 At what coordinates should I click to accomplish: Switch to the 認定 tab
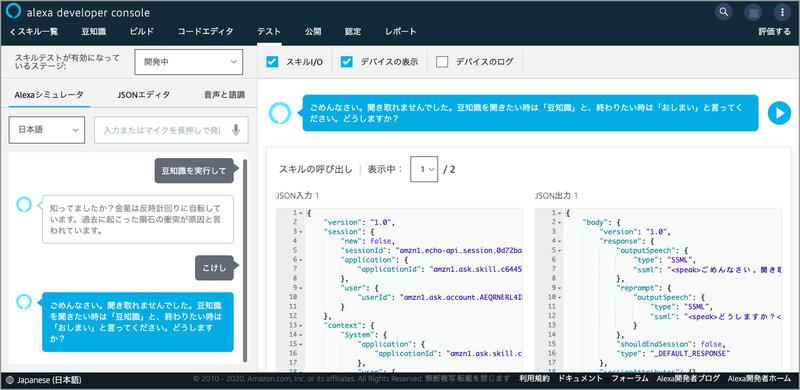click(x=353, y=32)
